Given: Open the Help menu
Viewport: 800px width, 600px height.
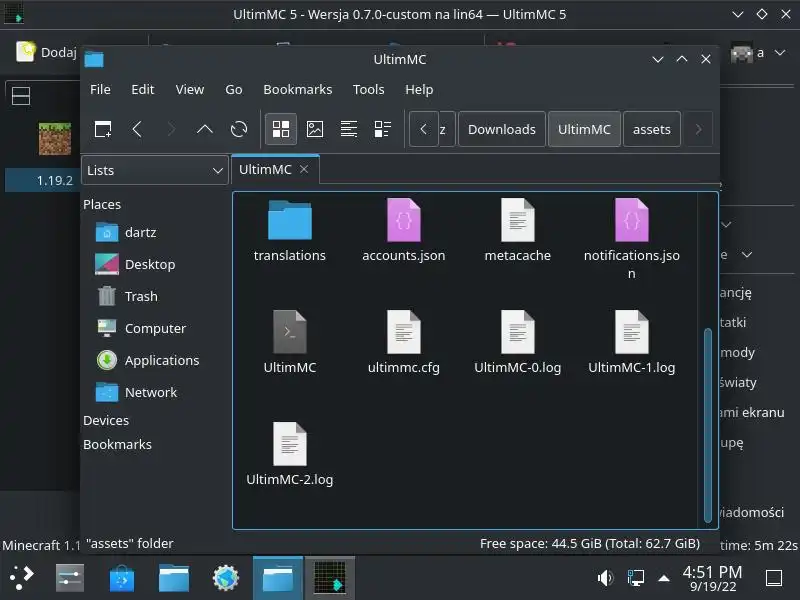Looking at the screenshot, I should 419,89.
